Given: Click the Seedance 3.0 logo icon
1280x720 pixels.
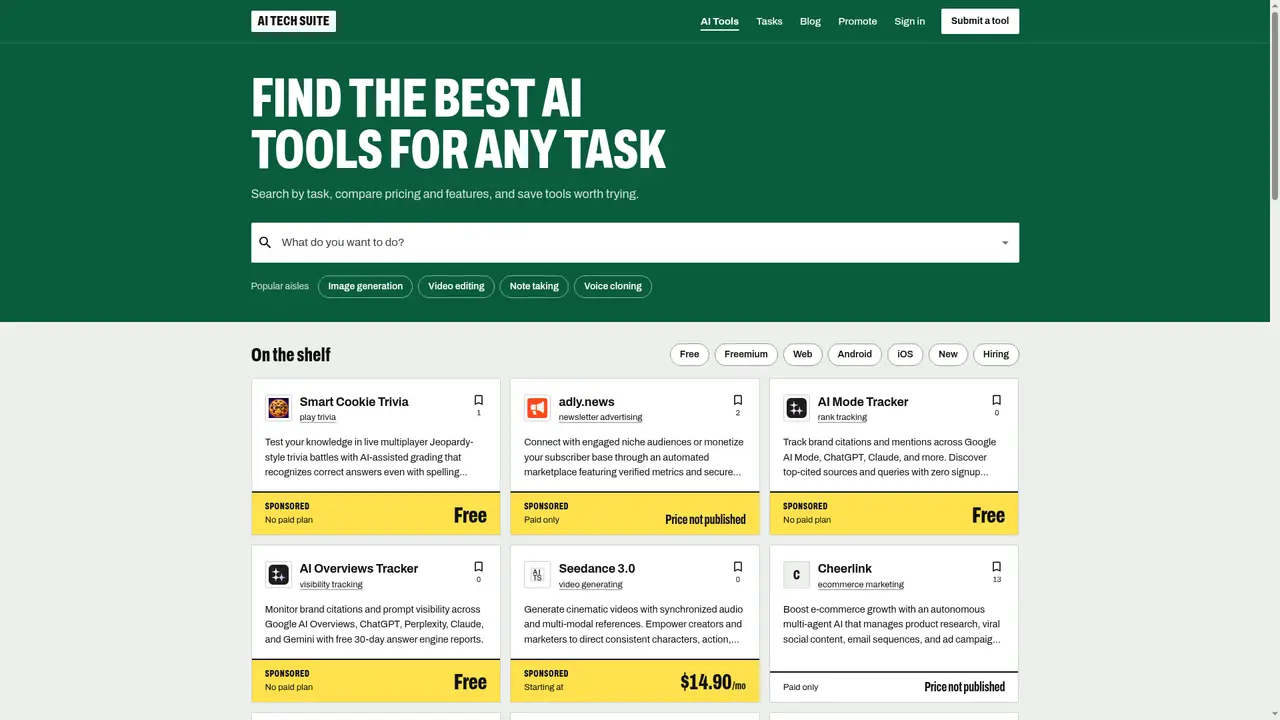Looking at the screenshot, I should (537, 575).
